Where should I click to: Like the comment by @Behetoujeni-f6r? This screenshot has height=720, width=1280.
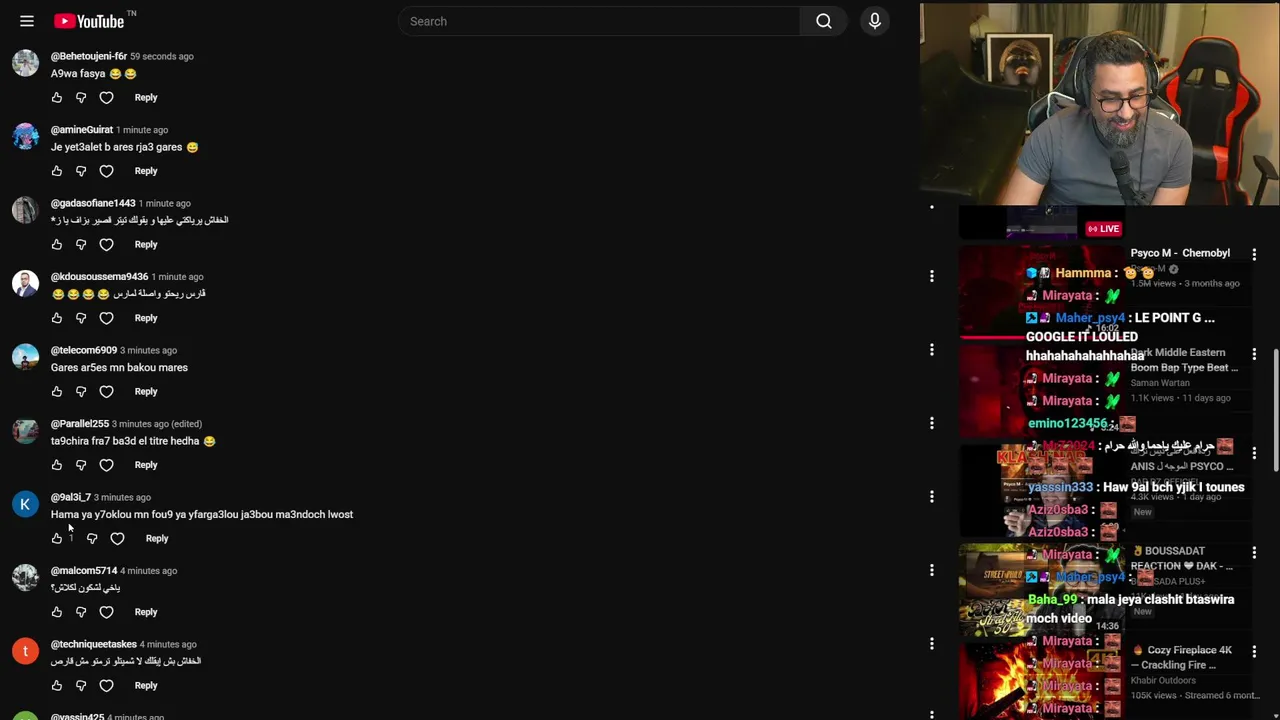tap(57, 97)
